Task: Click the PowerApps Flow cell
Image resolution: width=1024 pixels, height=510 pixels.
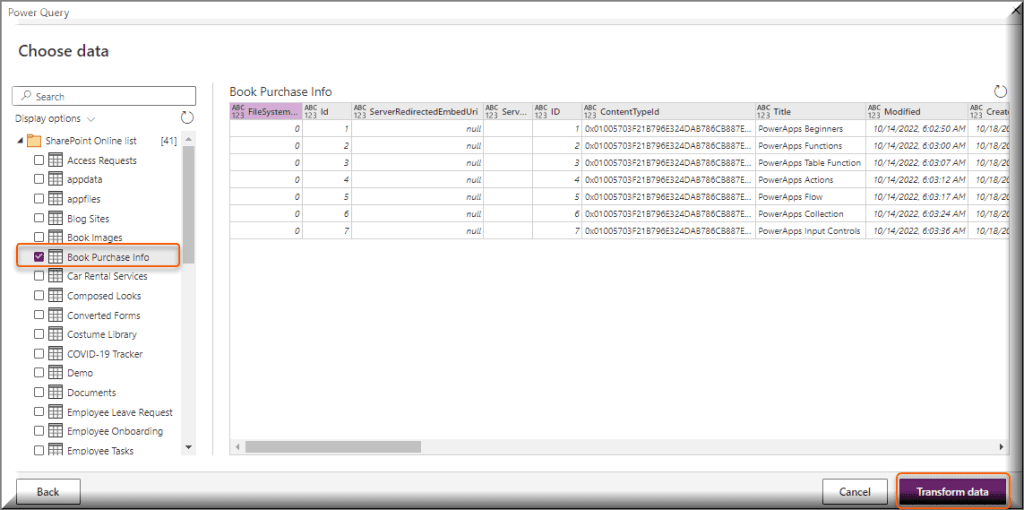Action: click(x=810, y=197)
